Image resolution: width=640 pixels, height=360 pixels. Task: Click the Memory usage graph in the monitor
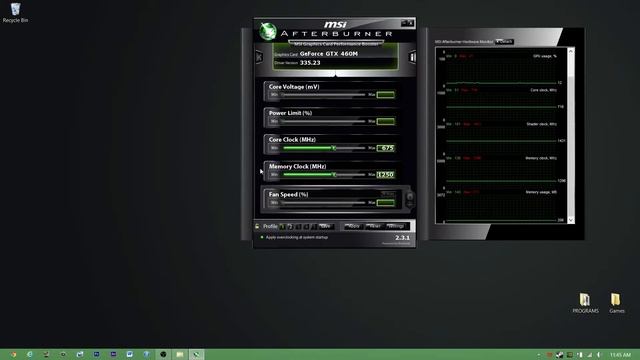(501, 206)
